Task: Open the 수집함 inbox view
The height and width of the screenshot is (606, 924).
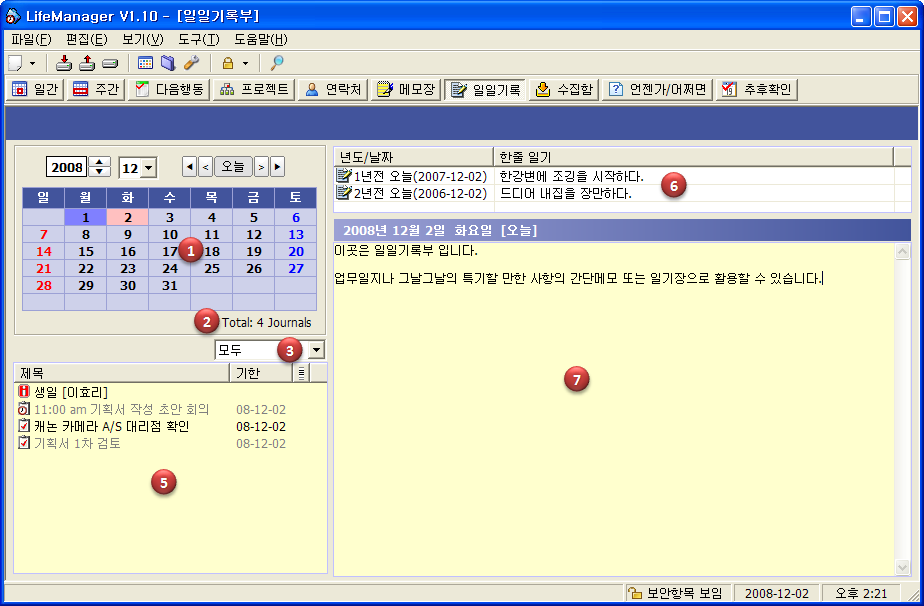Action: 565,90
